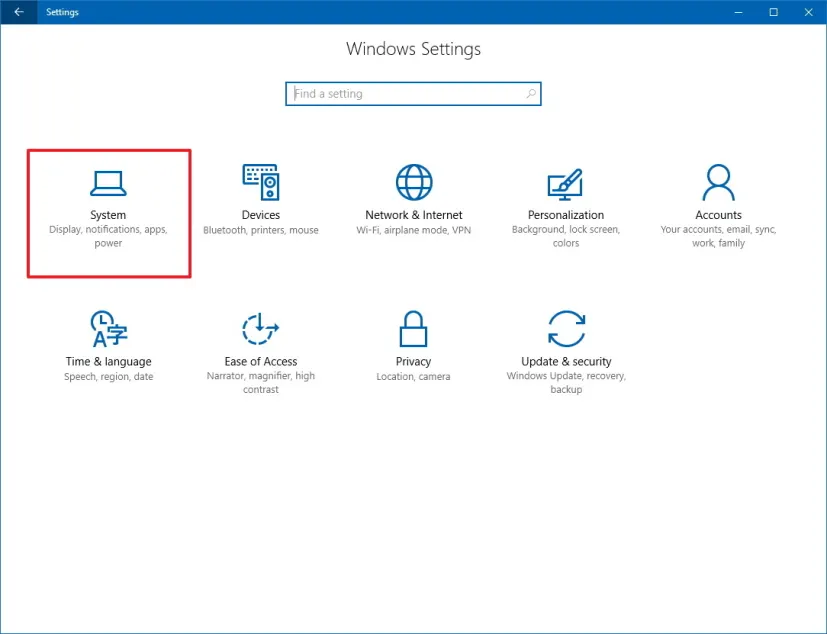Click 'Your accounts, email, sync, work, family'
827x634 pixels.
(718, 236)
